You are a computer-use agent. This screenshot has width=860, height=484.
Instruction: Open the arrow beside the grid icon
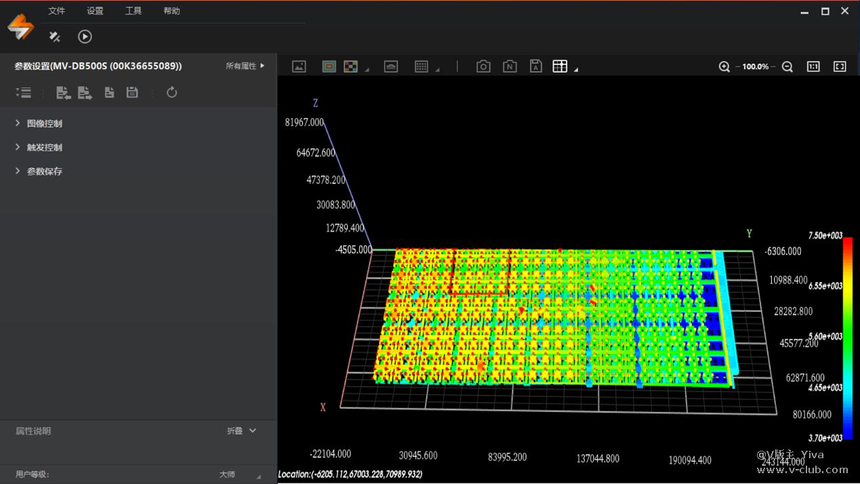[437, 70]
